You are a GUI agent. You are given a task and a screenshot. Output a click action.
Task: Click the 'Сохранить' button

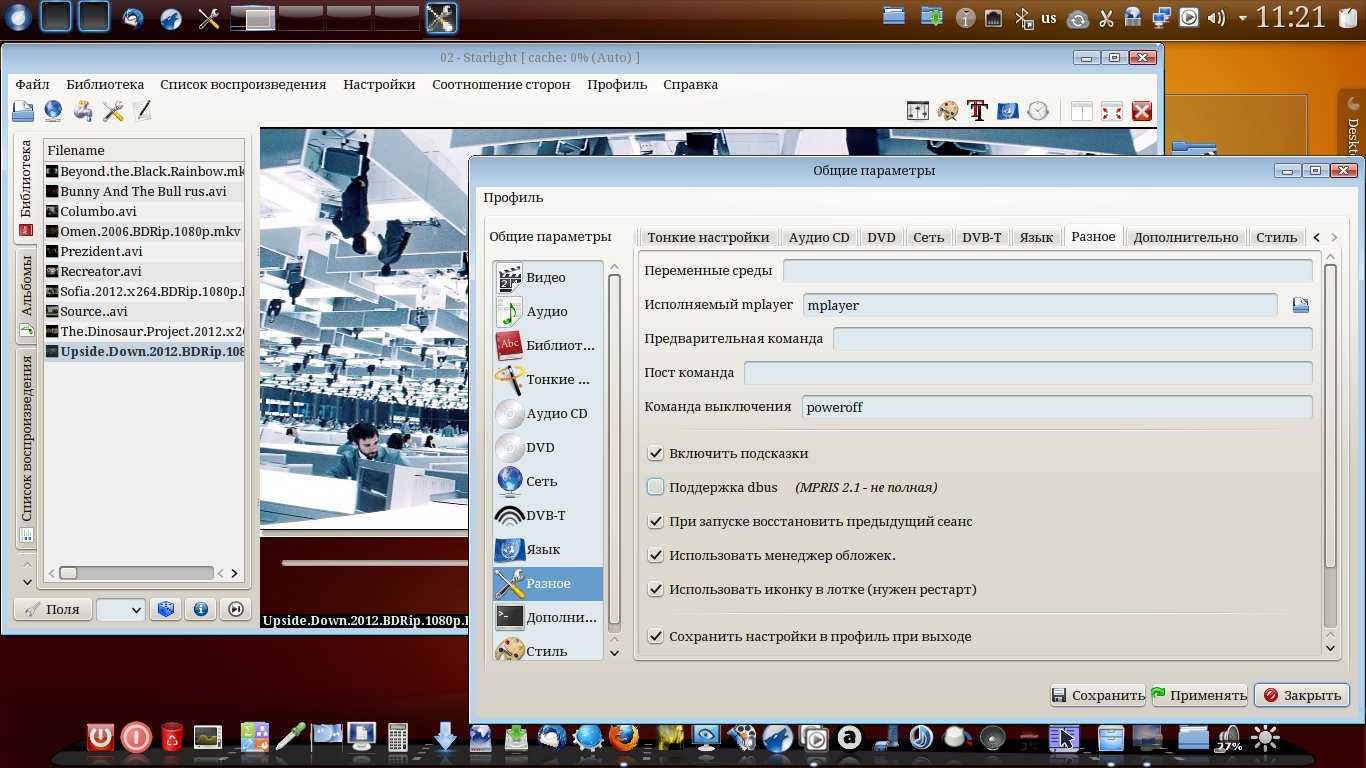pos(1097,695)
